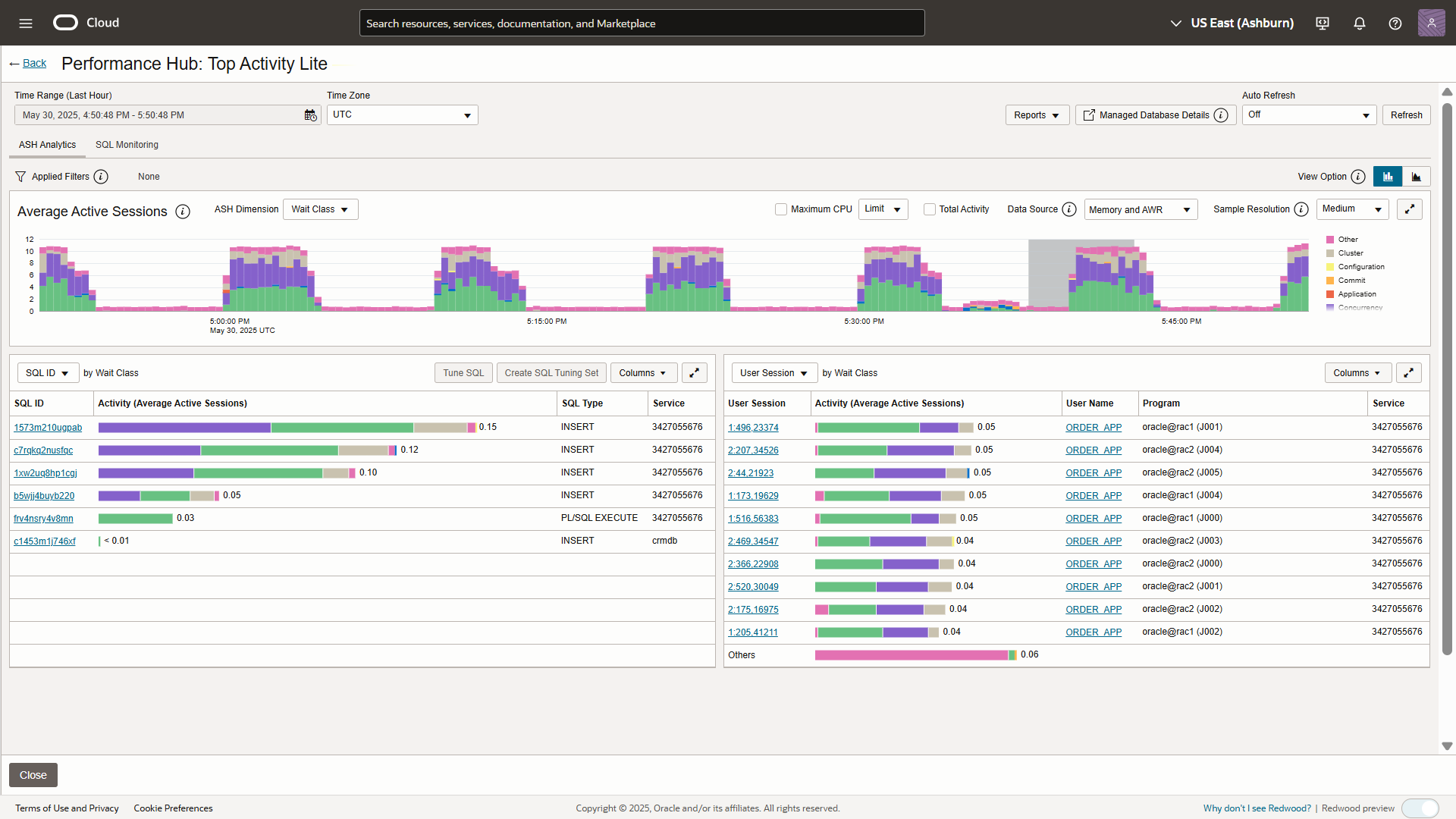Click the notifications bell icon
Image resolution: width=1456 pixels, height=819 pixels.
click(x=1360, y=24)
